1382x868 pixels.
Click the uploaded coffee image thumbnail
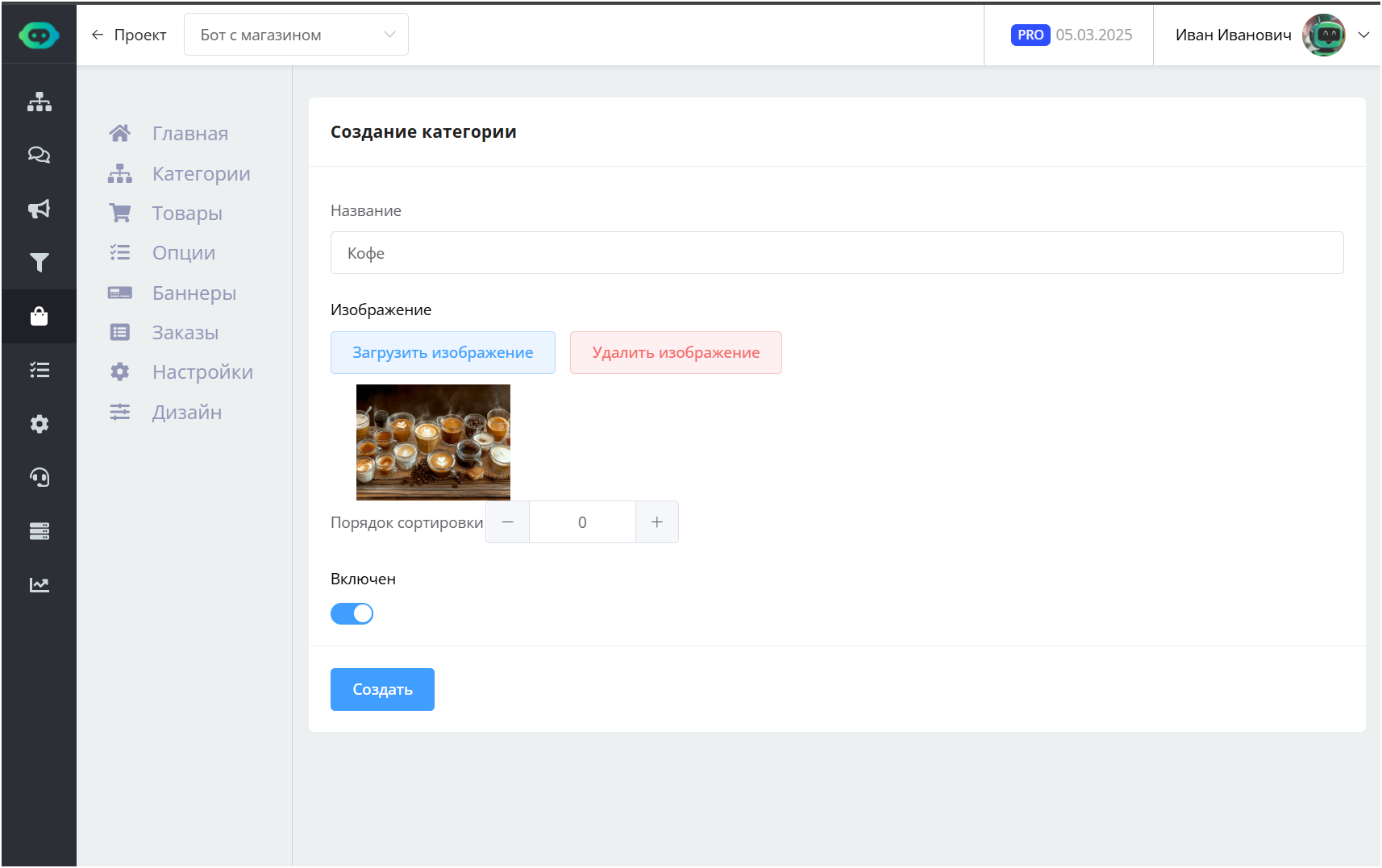[x=433, y=442]
